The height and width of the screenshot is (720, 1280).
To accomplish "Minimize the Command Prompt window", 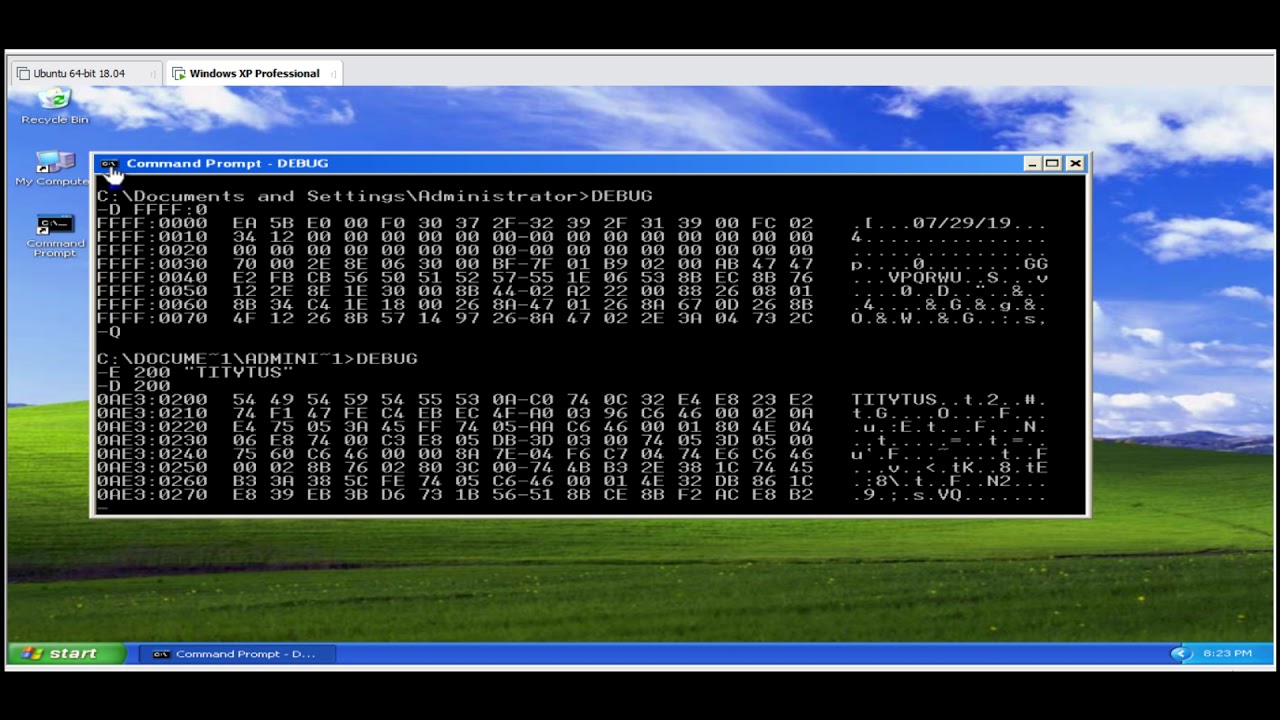I will click(1032, 164).
